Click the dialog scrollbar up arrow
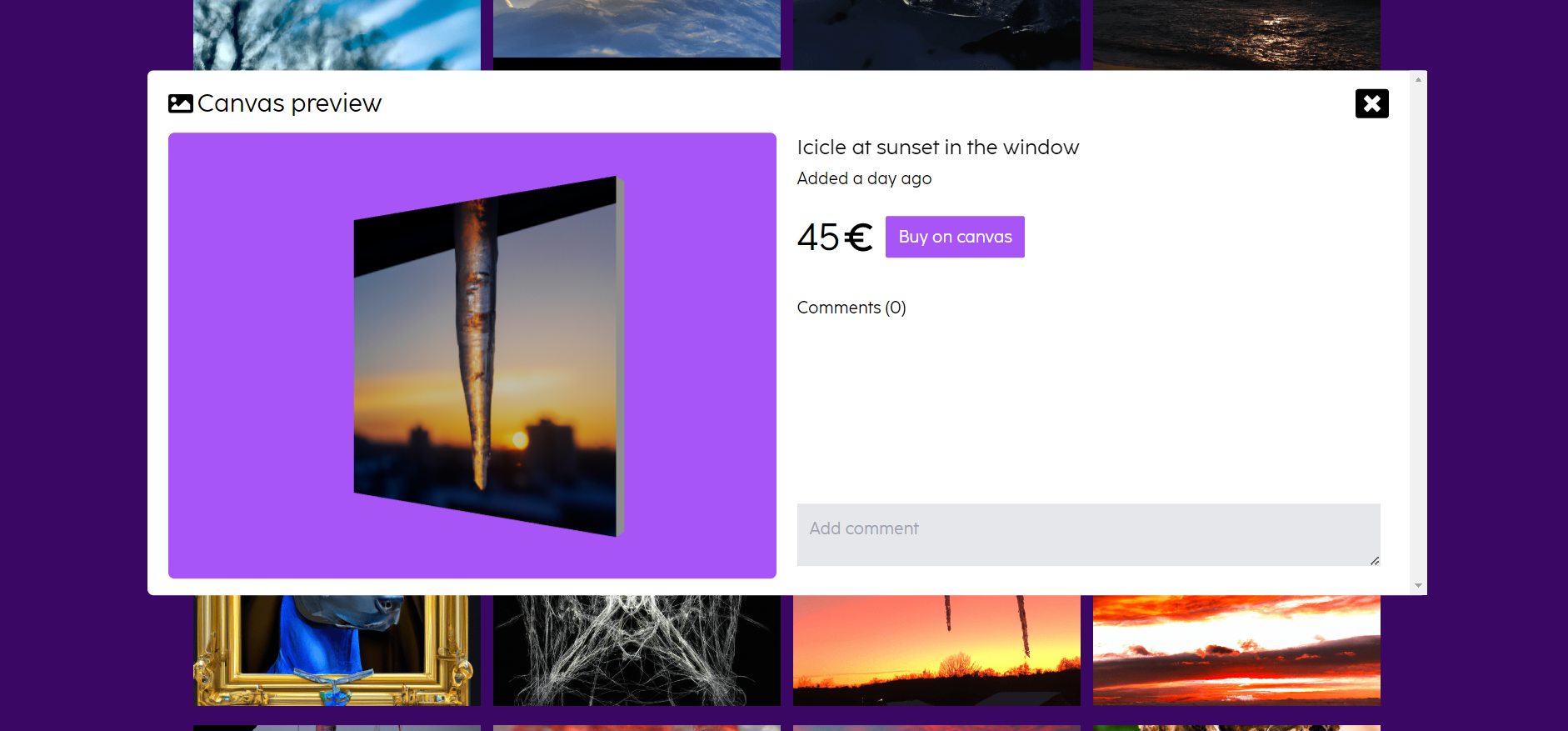This screenshot has width=1568, height=731. click(1418, 80)
